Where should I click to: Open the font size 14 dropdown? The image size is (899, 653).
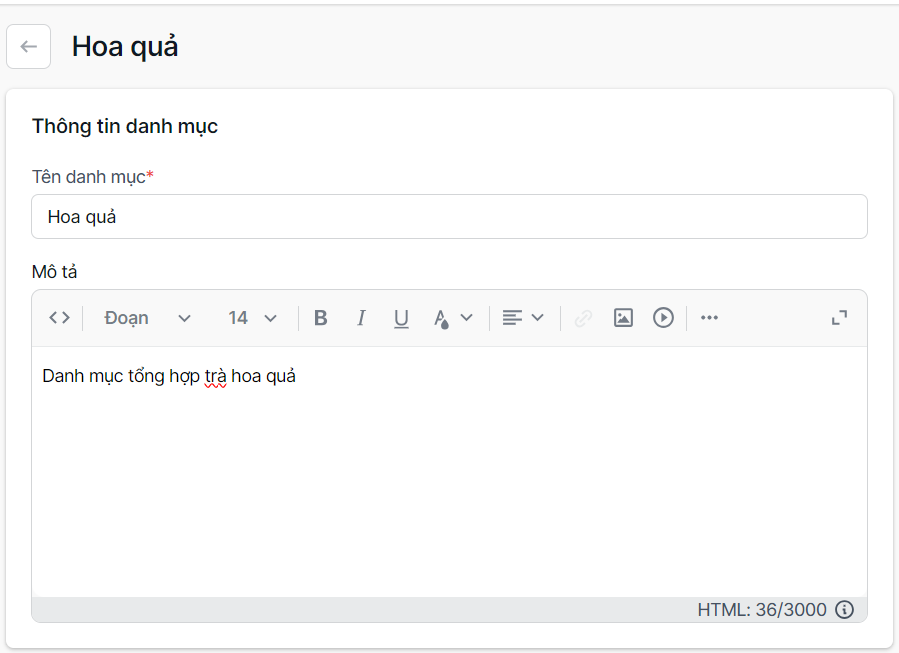tap(252, 318)
